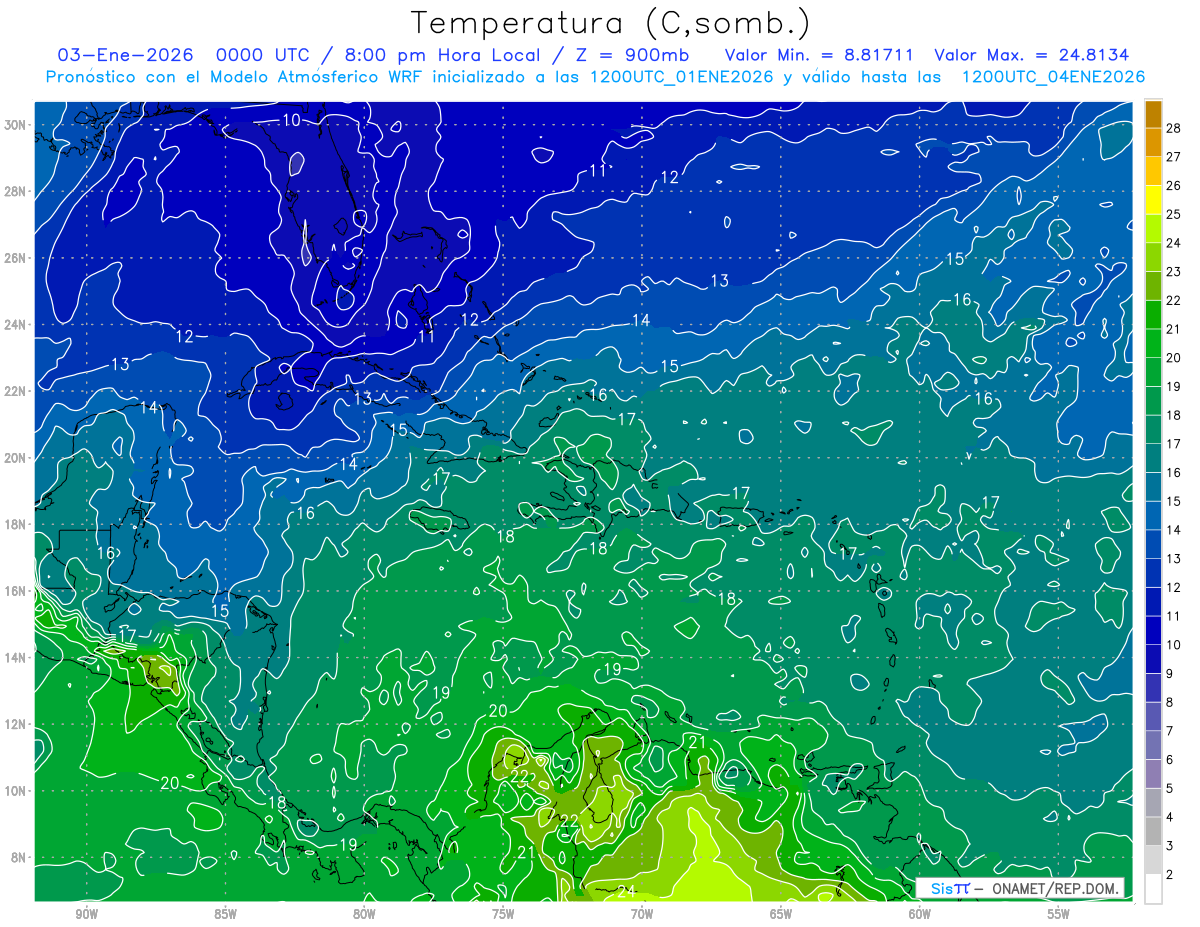Click longitude axis label "90W"
This screenshot has height=927, width=1200.
[87, 915]
